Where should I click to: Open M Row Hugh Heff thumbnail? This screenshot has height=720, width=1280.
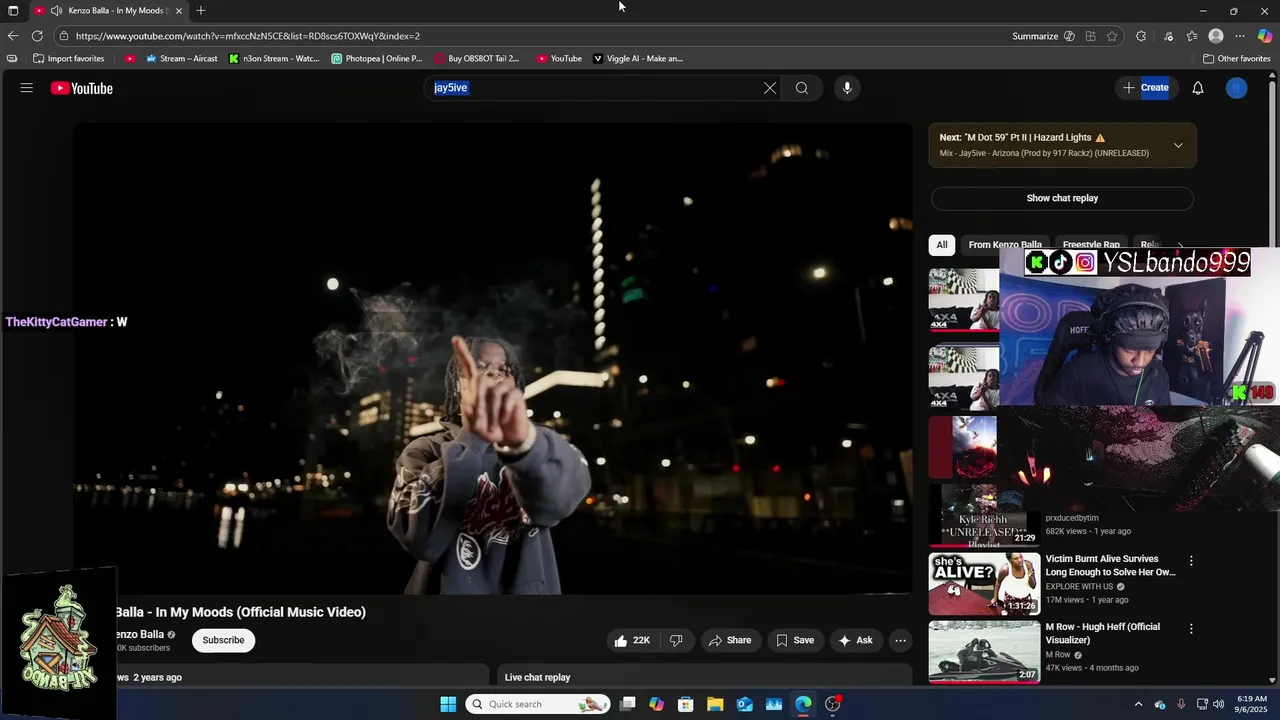(984, 651)
